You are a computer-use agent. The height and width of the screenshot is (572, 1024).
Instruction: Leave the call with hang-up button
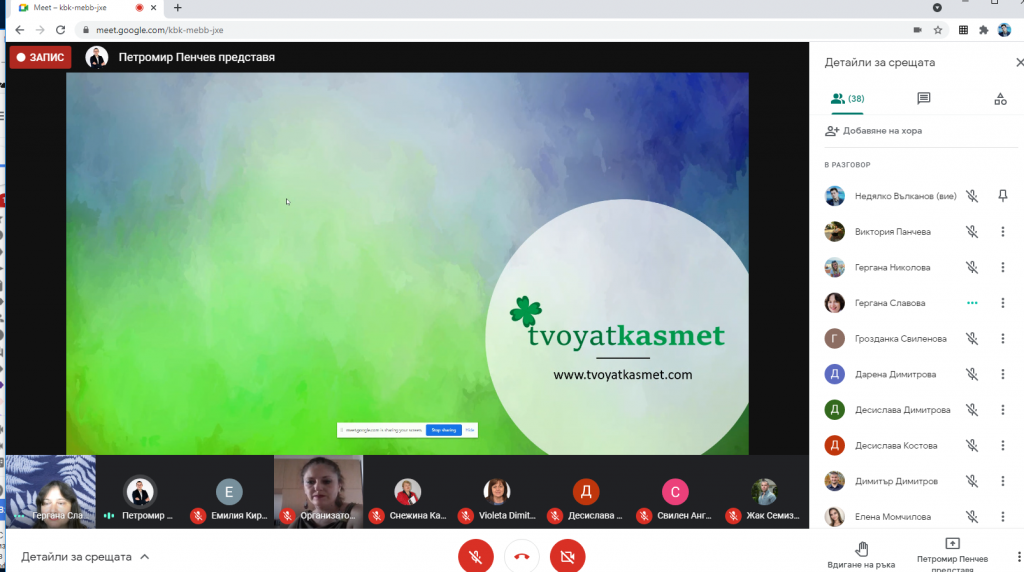[521, 556]
